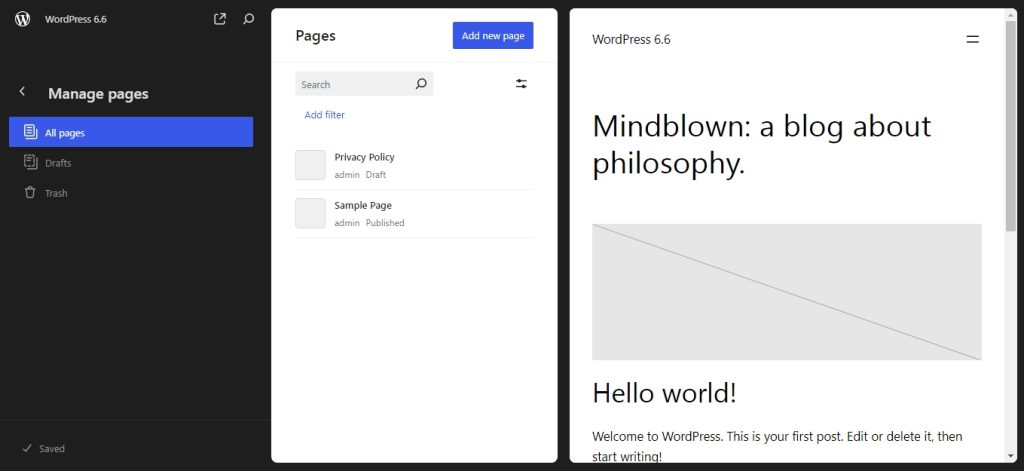Click Hello world! post title in preview
Image resolution: width=1024 pixels, height=471 pixels.
click(664, 393)
